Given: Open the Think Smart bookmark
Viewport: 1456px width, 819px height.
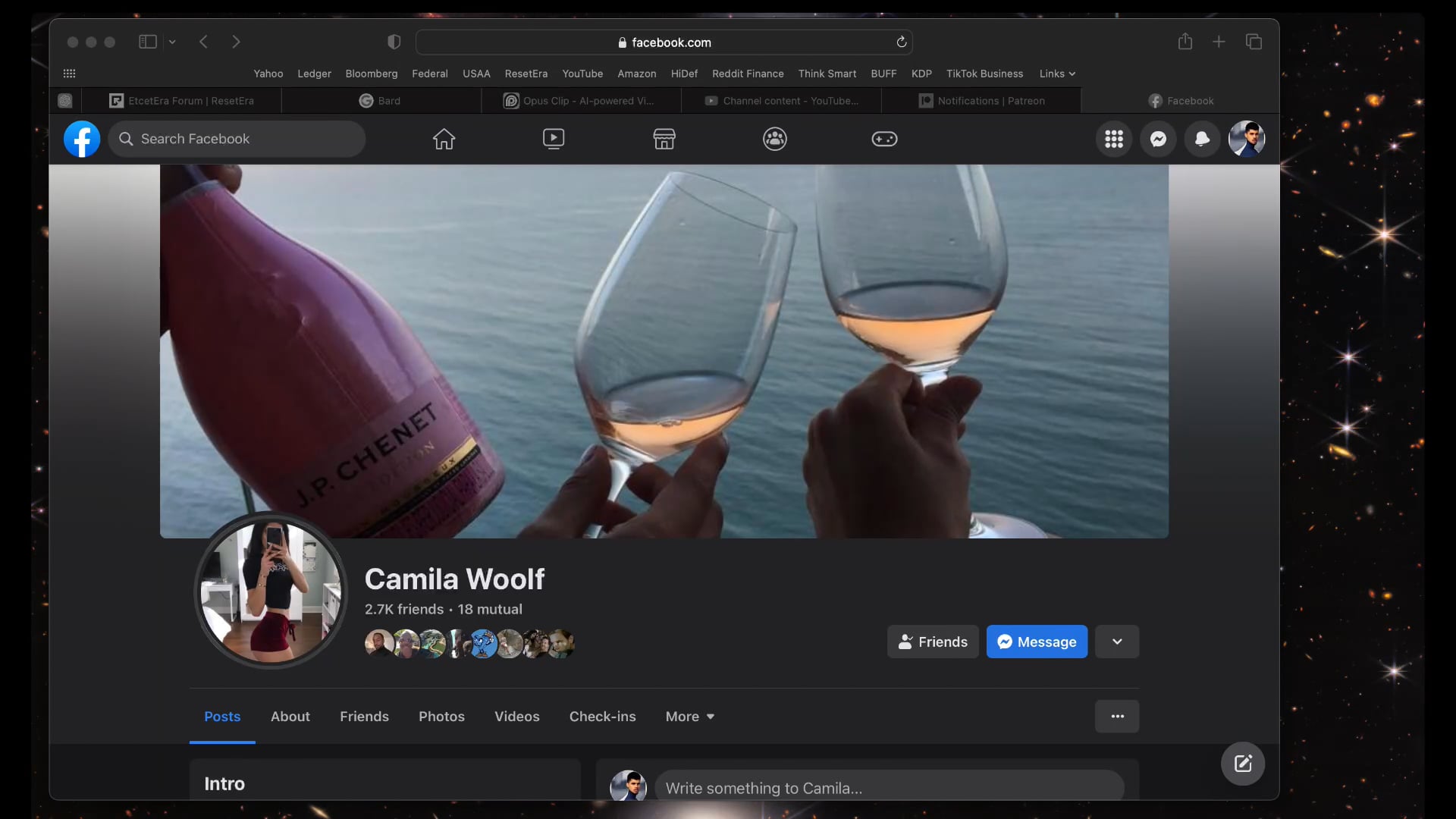Looking at the screenshot, I should coord(827,74).
